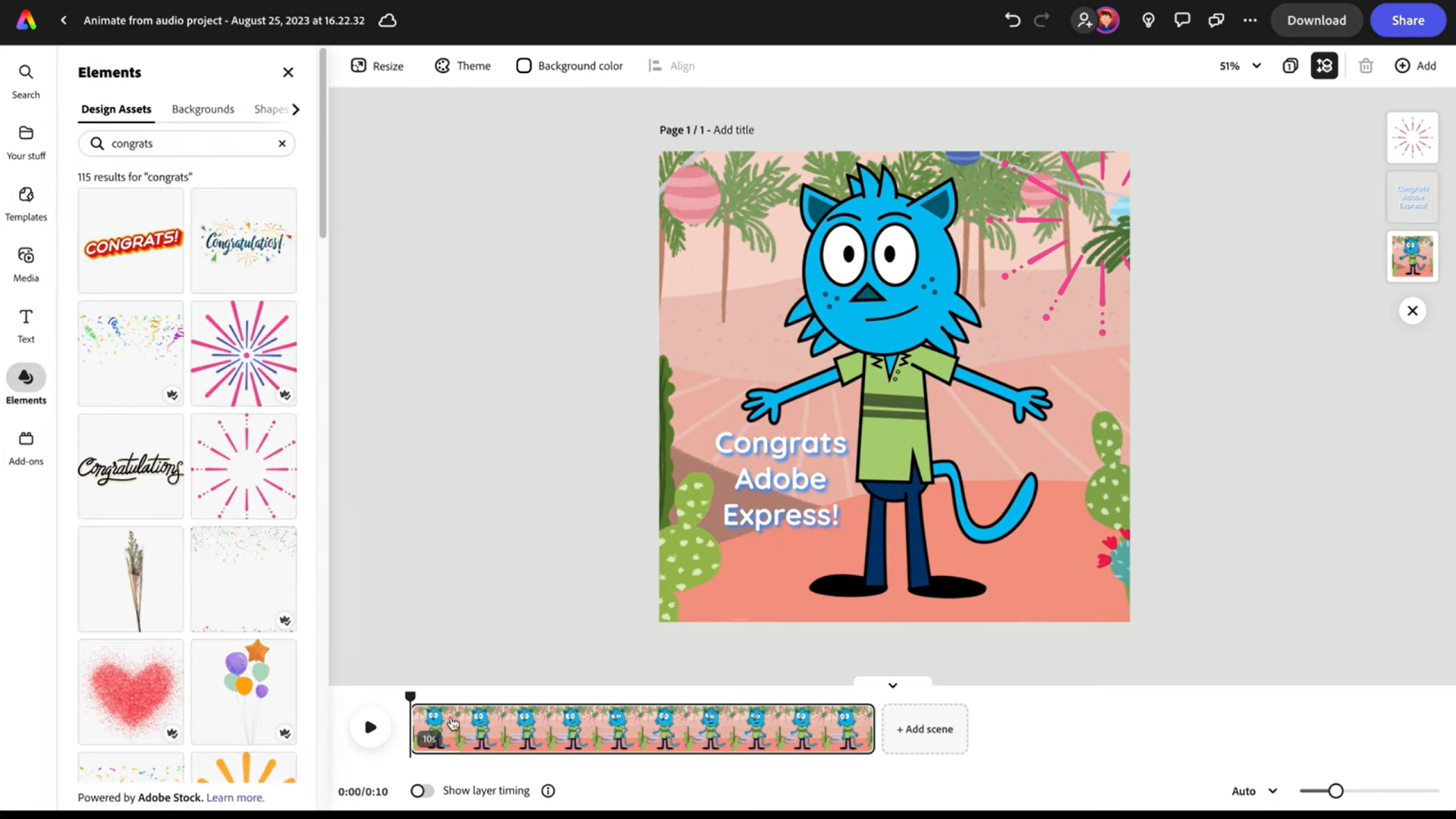This screenshot has height=819, width=1456.
Task: Switch to the Backgrounds tab
Action: [203, 109]
